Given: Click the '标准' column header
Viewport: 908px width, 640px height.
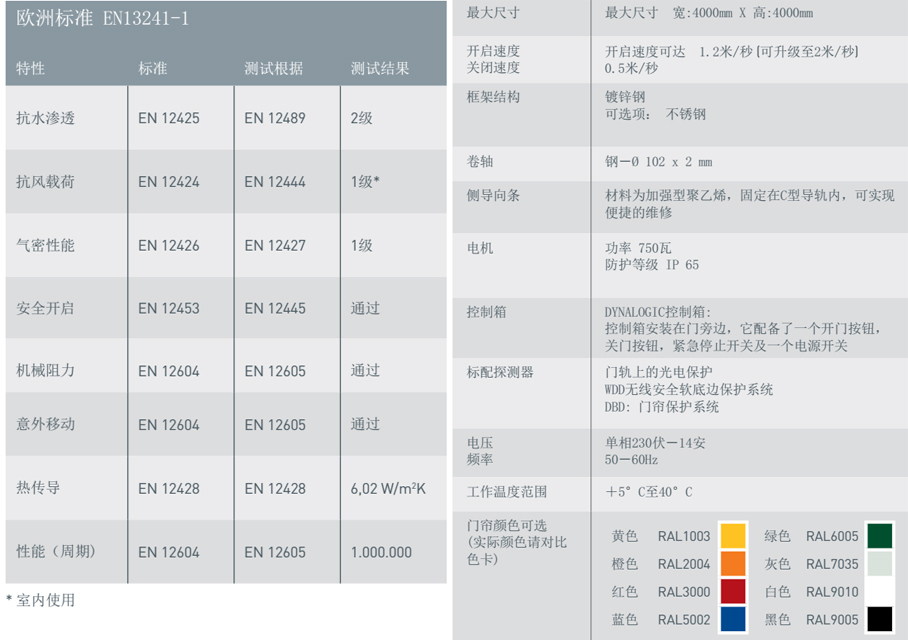Looking at the screenshot, I should point(152,68).
